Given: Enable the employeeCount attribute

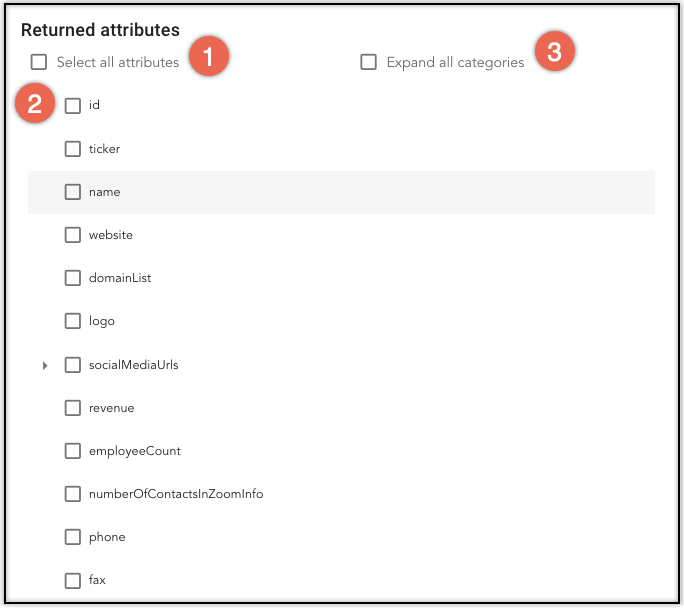Looking at the screenshot, I should tap(73, 451).
